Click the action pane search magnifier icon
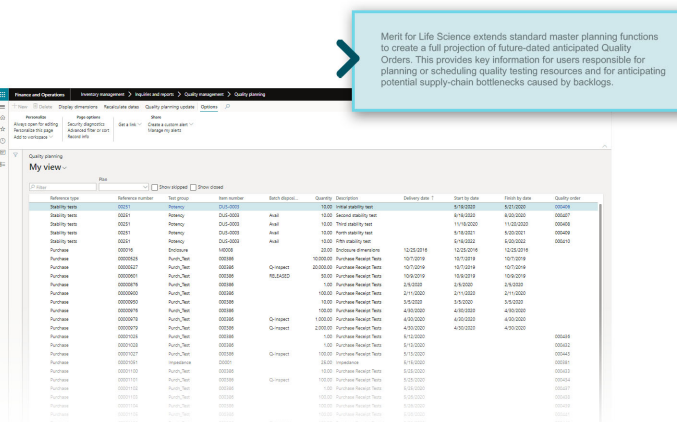677x422 pixels. tap(228, 107)
